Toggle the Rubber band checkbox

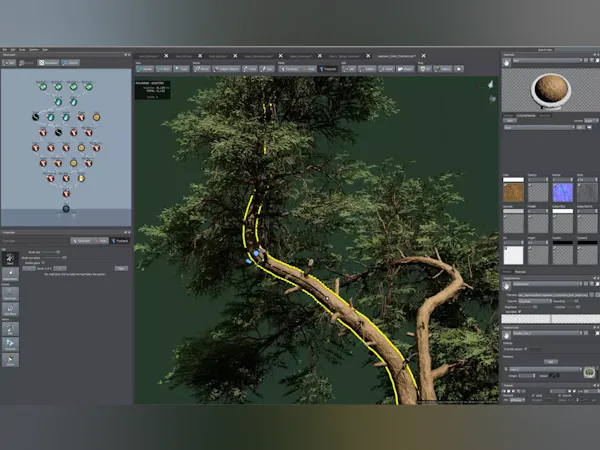(x=43, y=263)
